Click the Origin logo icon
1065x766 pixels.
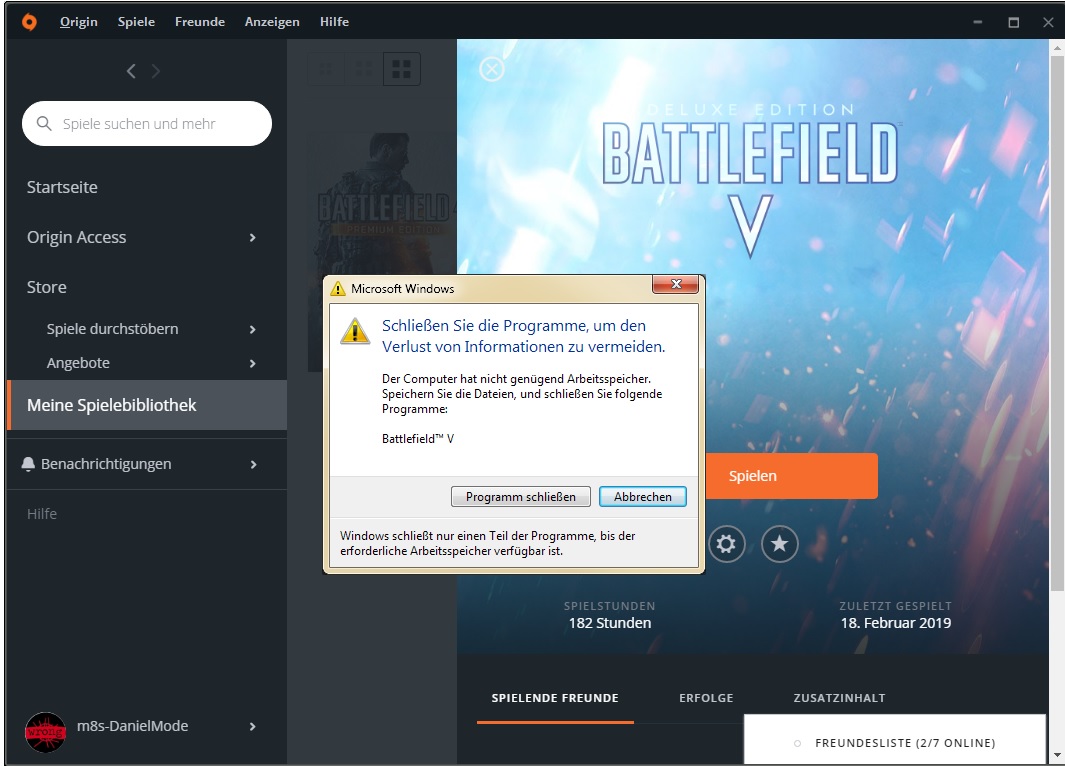point(29,22)
